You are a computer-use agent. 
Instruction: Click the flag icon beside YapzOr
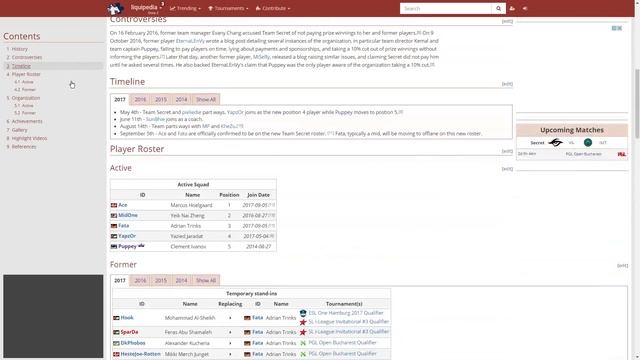pyautogui.click(x=114, y=236)
